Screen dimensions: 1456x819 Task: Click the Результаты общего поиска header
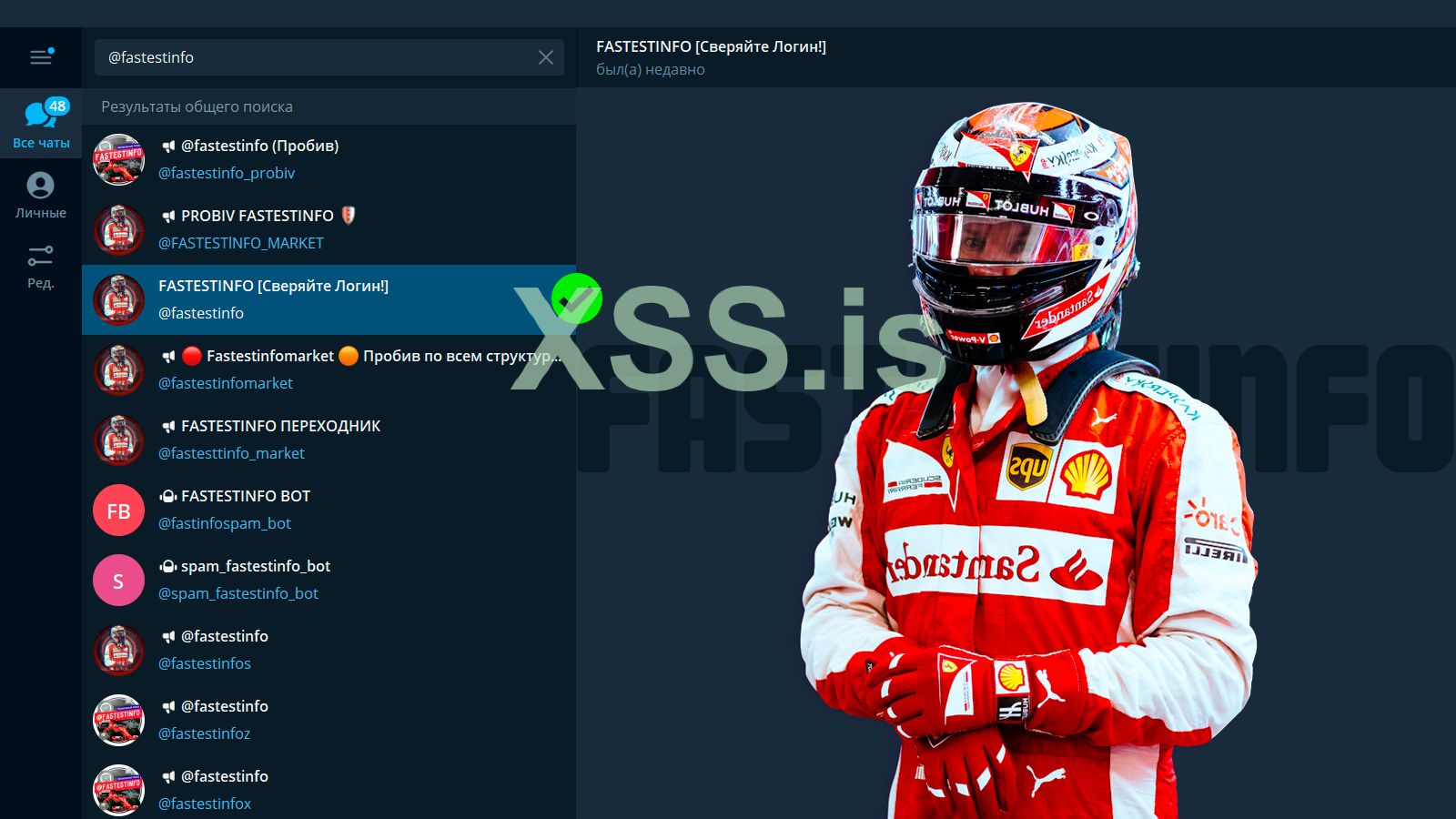coord(197,106)
